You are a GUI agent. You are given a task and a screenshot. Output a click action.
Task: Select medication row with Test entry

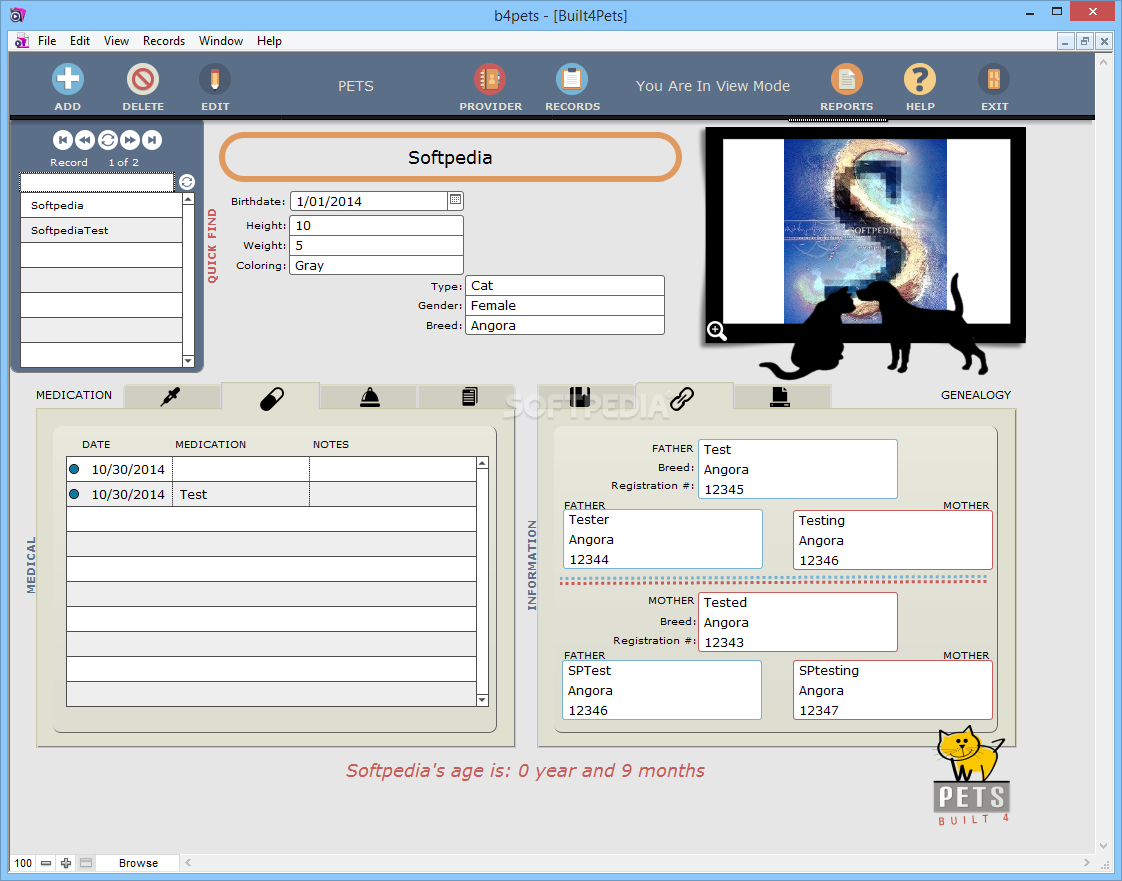[x=271, y=495]
